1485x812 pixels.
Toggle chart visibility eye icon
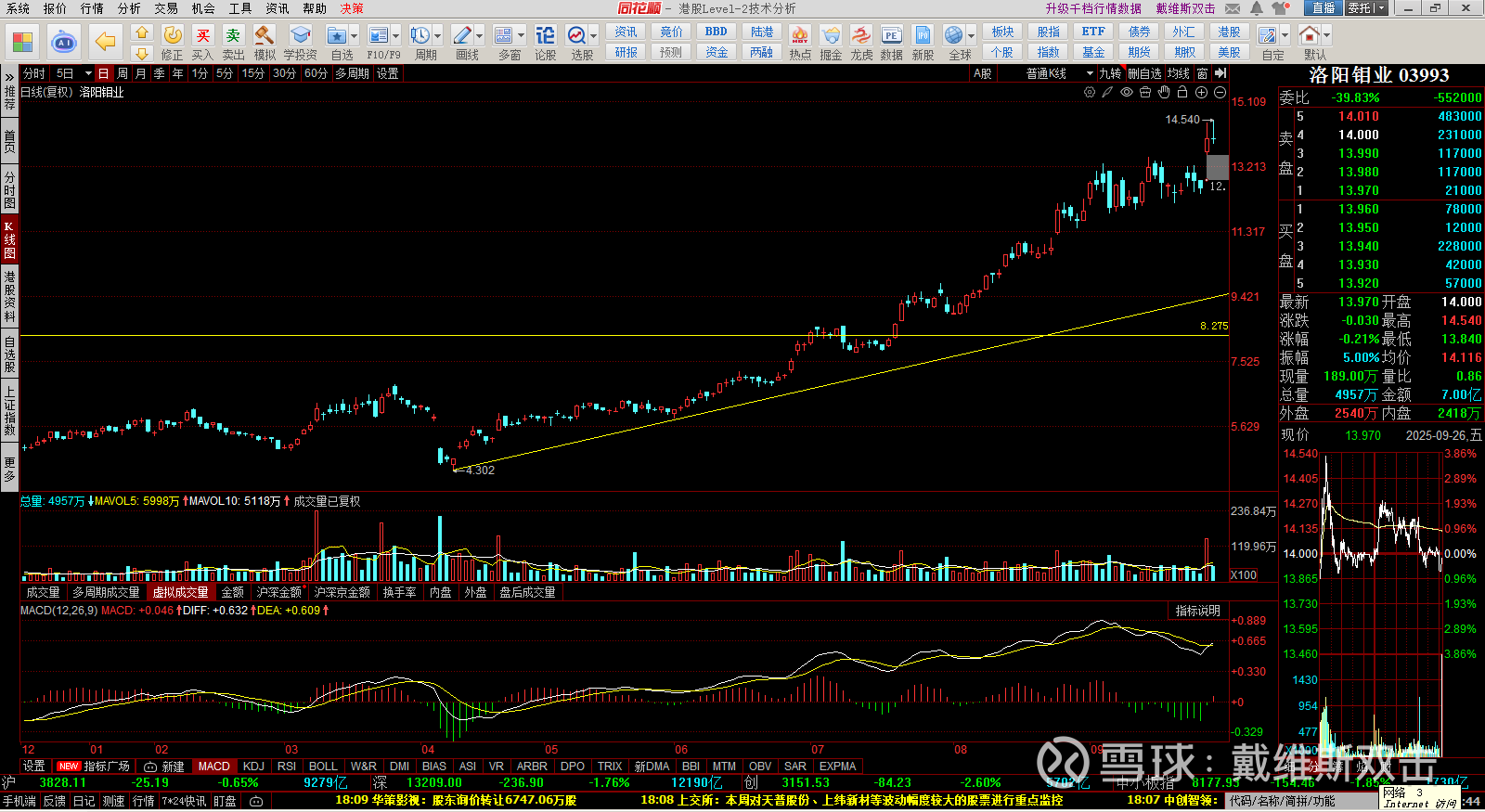point(1127,92)
